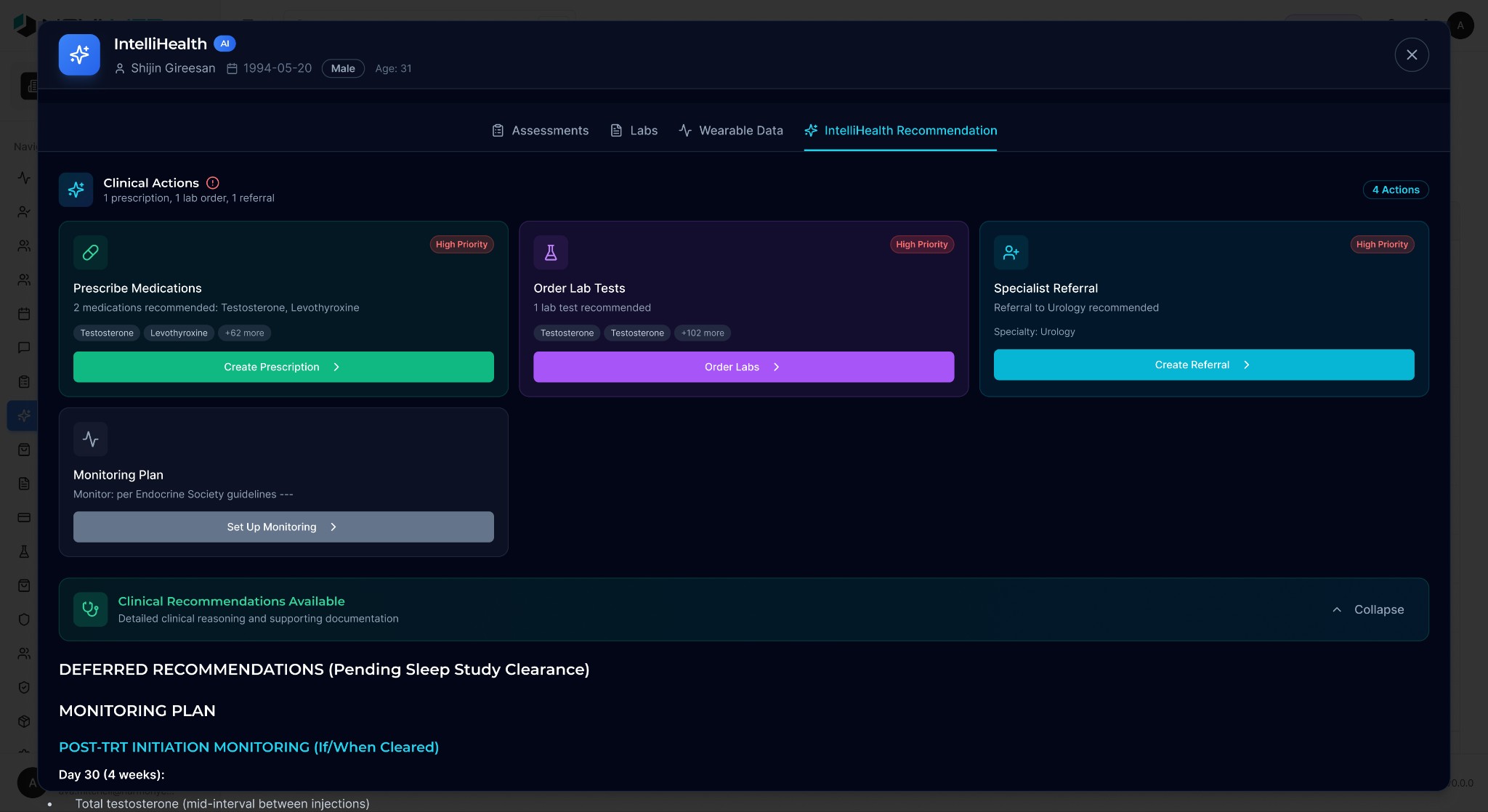Close the IntelliHealth dialog

point(1411,55)
